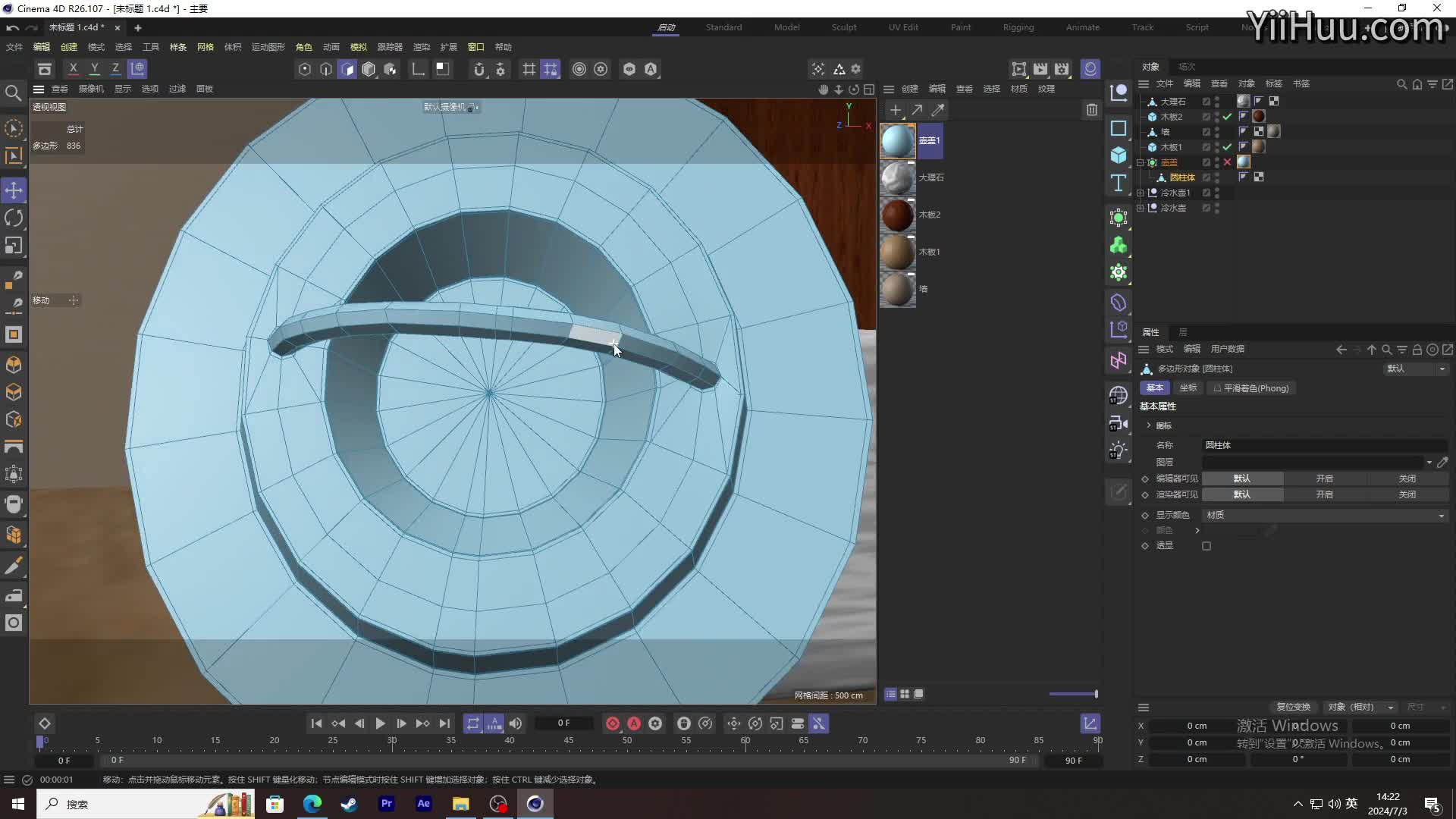Screen dimensions: 1456x819
Task: Switch to the 场次 tab
Action: [1187, 67]
